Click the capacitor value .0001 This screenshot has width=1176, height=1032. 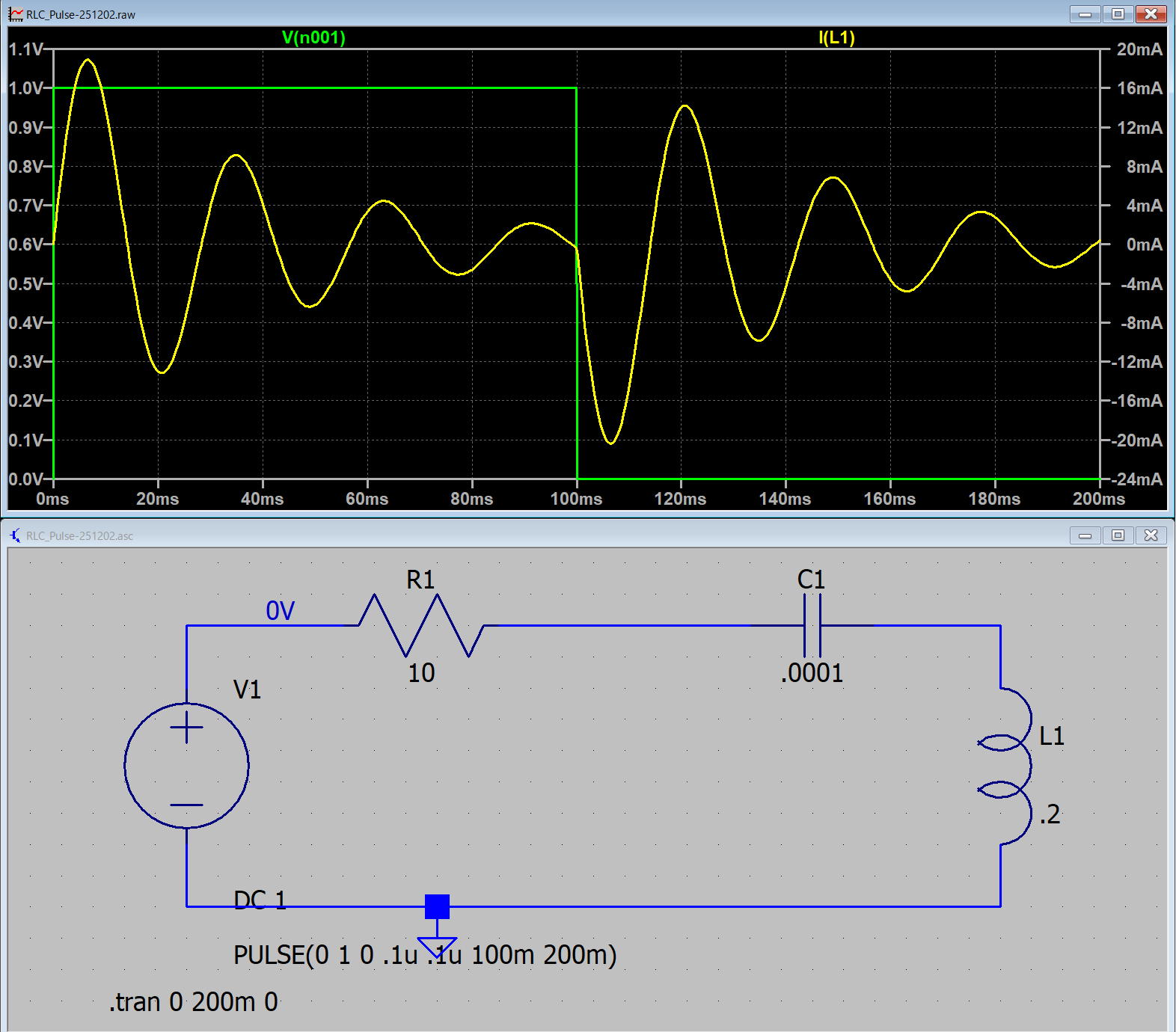coord(812,673)
